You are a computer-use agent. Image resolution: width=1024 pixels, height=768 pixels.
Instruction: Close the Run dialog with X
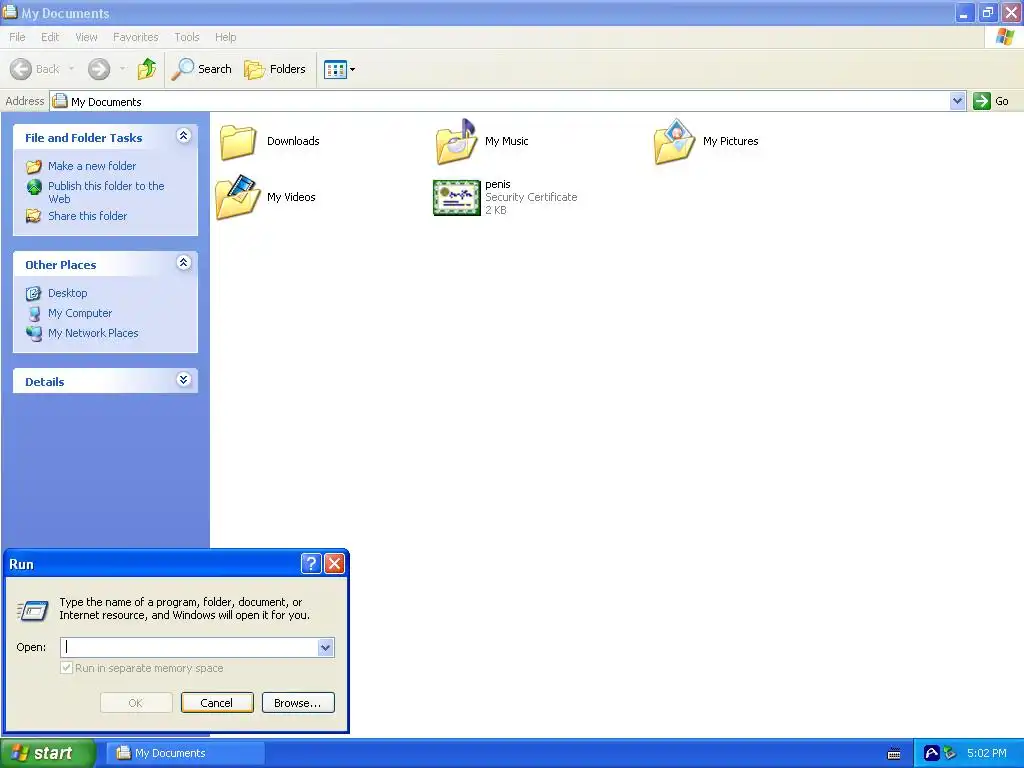coord(334,563)
